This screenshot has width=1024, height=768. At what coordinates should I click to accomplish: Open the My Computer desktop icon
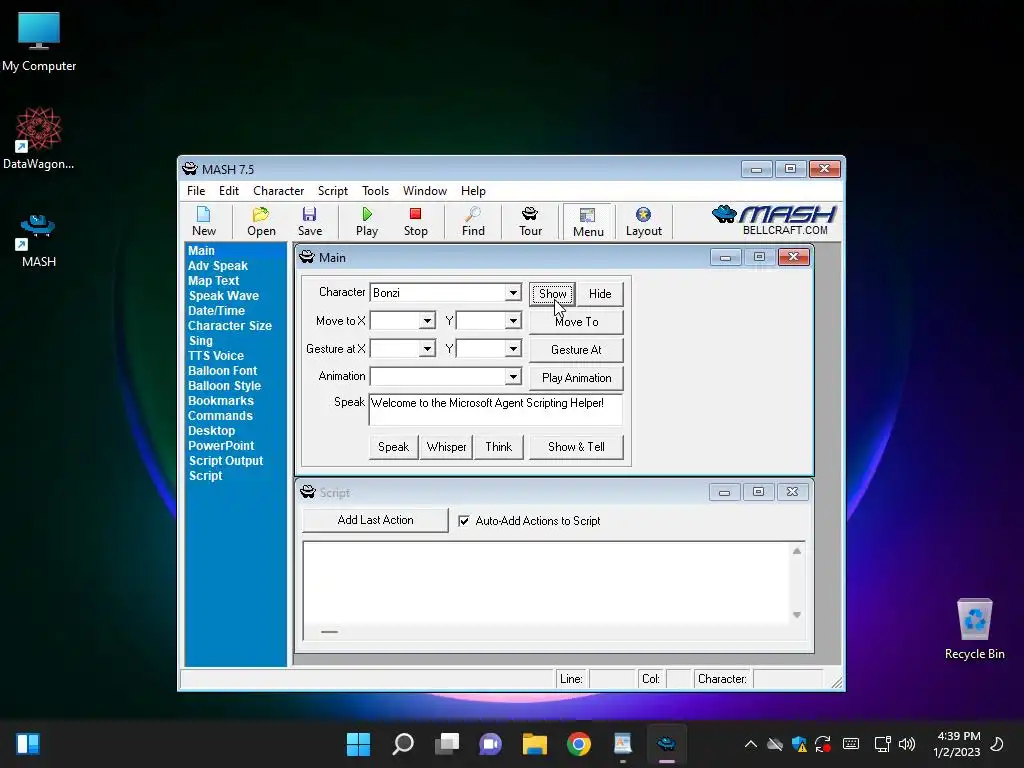(39, 42)
